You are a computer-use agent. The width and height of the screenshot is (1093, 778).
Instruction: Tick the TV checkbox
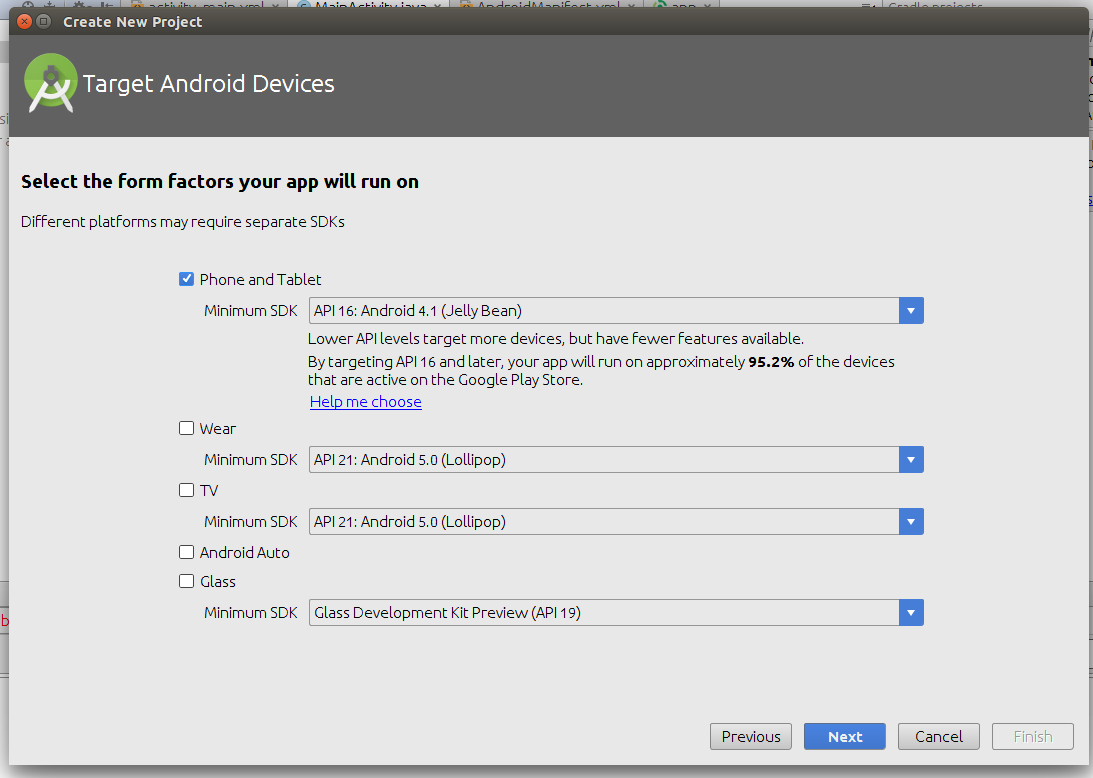click(x=186, y=490)
